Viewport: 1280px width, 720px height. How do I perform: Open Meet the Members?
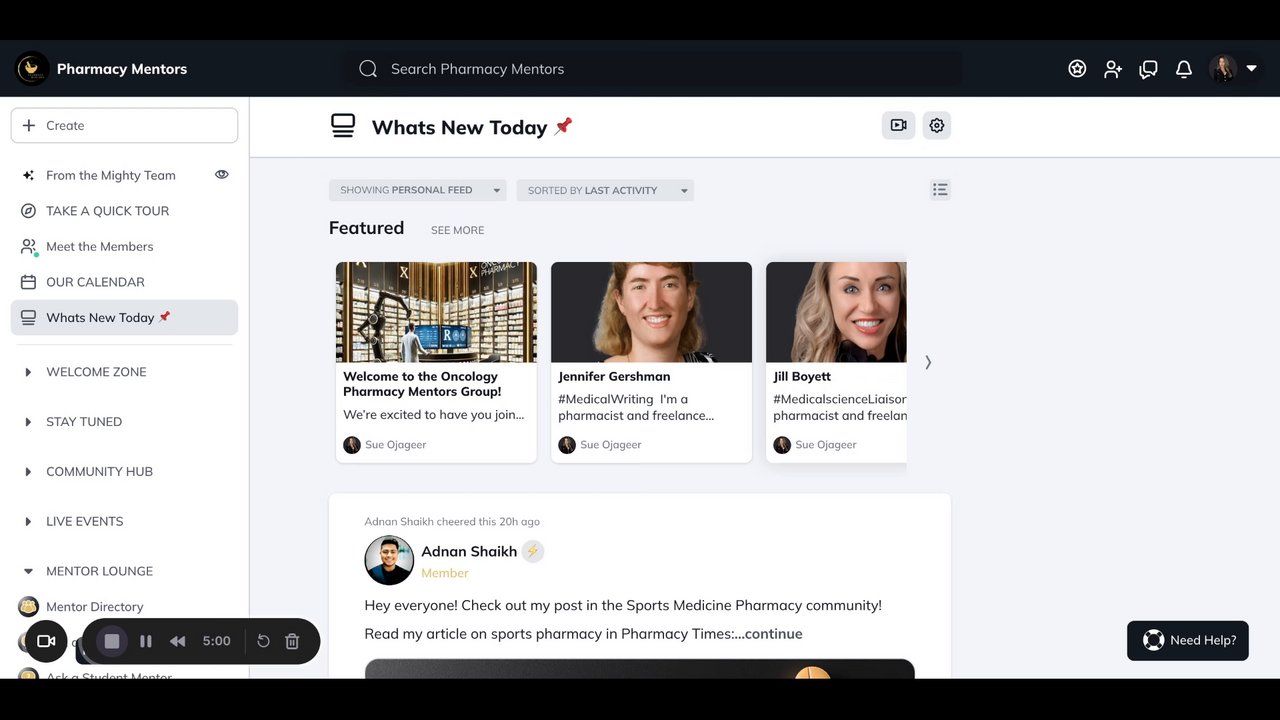click(x=99, y=246)
